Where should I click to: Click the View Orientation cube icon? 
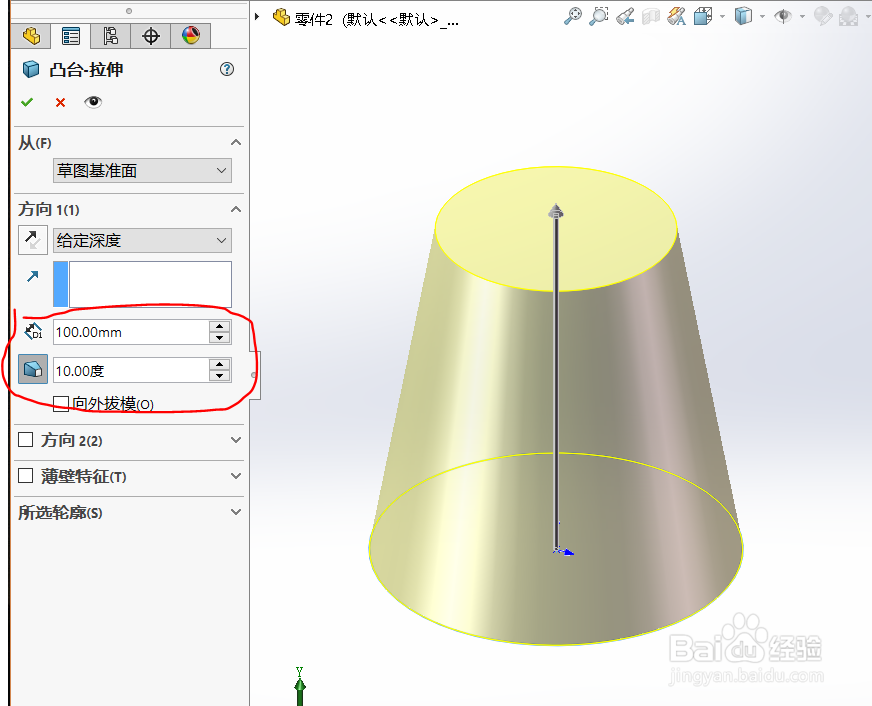[703, 16]
